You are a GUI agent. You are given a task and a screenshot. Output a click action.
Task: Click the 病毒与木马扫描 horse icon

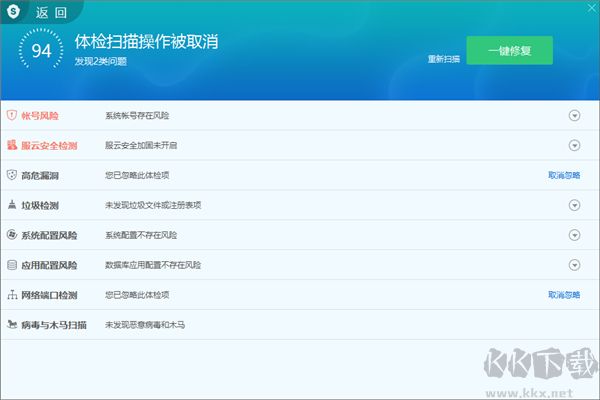(x=12, y=325)
